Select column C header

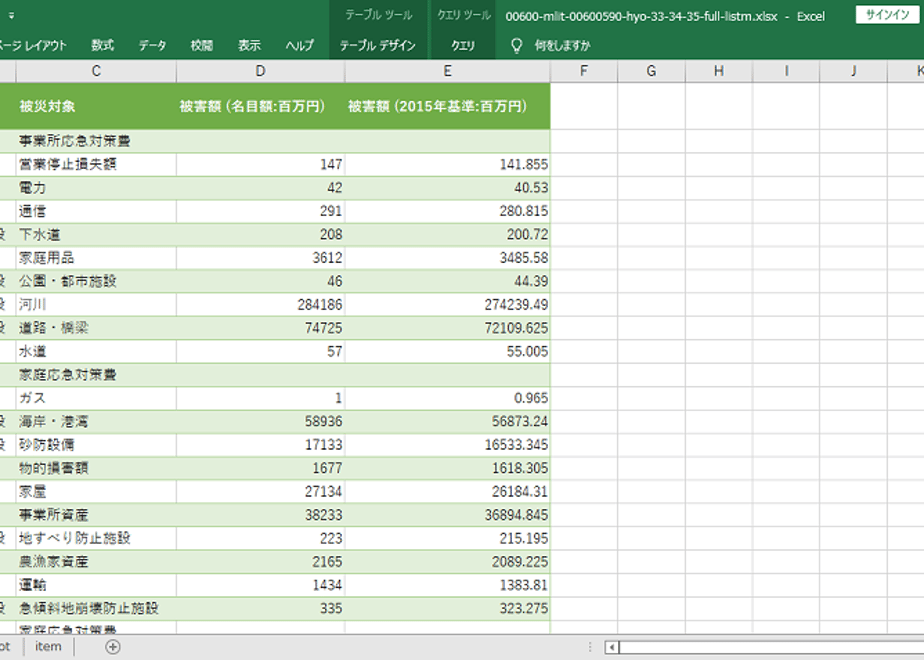(x=96, y=71)
